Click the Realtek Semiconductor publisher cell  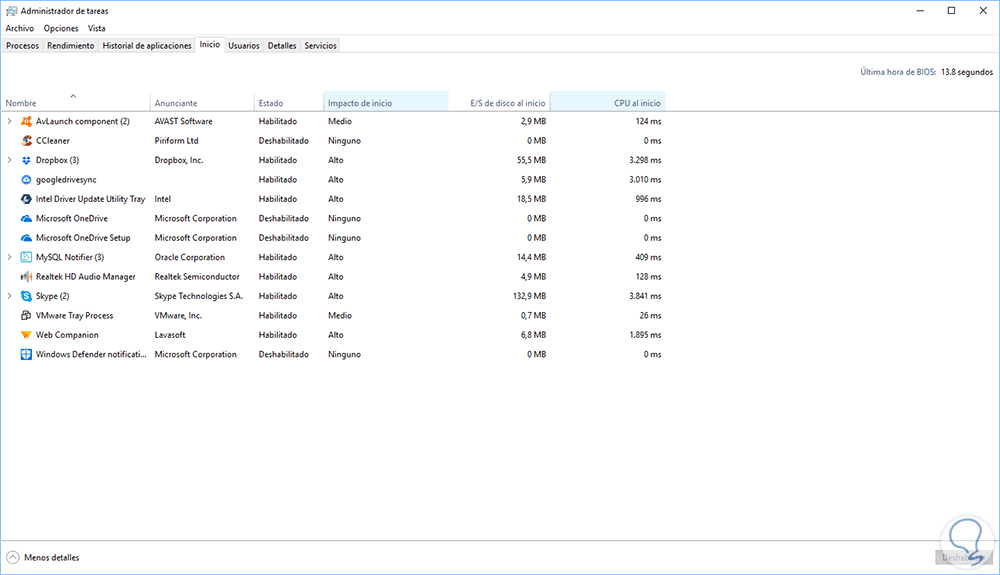click(197, 277)
